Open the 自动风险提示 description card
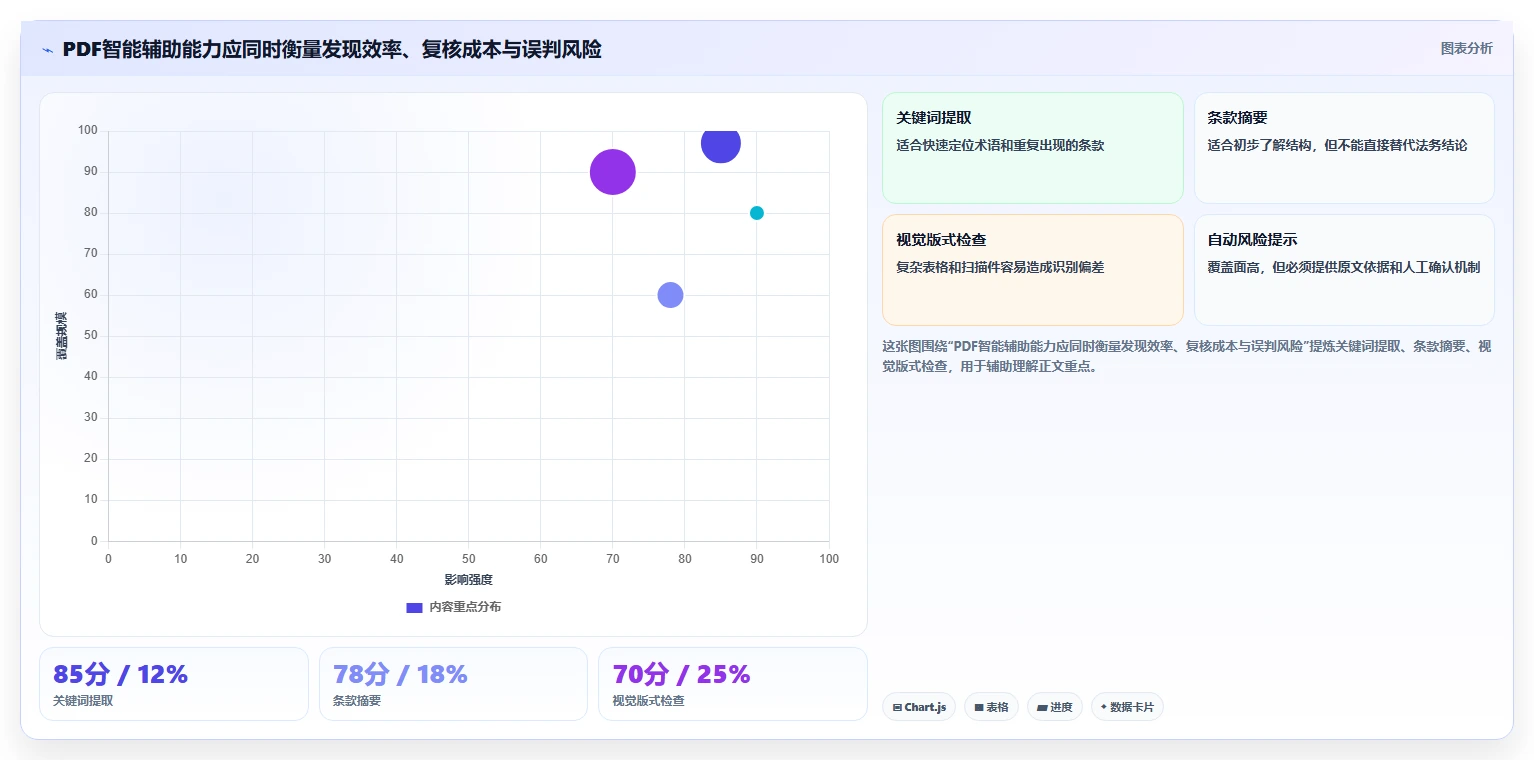The image size is (1534, 760). [x=1344, y=270]
